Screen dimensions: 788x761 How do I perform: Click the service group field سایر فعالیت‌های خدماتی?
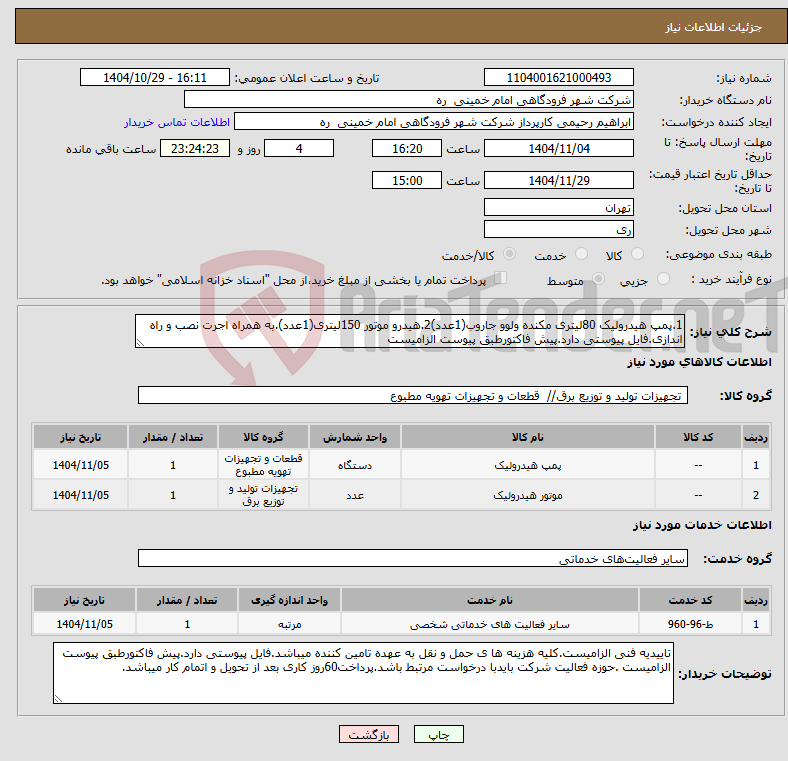pyautogui.click(x=413, y=558)
